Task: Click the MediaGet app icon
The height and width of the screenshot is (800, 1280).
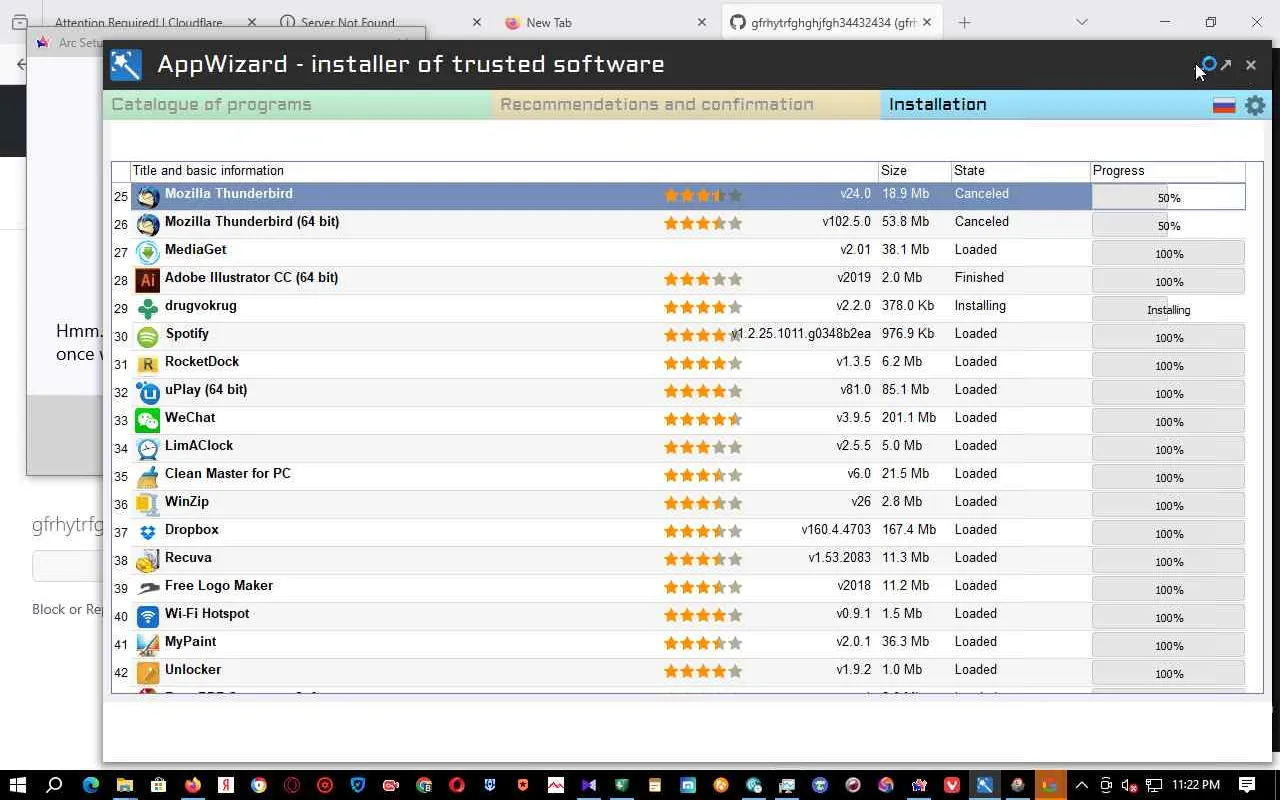Action: [148, 252]
